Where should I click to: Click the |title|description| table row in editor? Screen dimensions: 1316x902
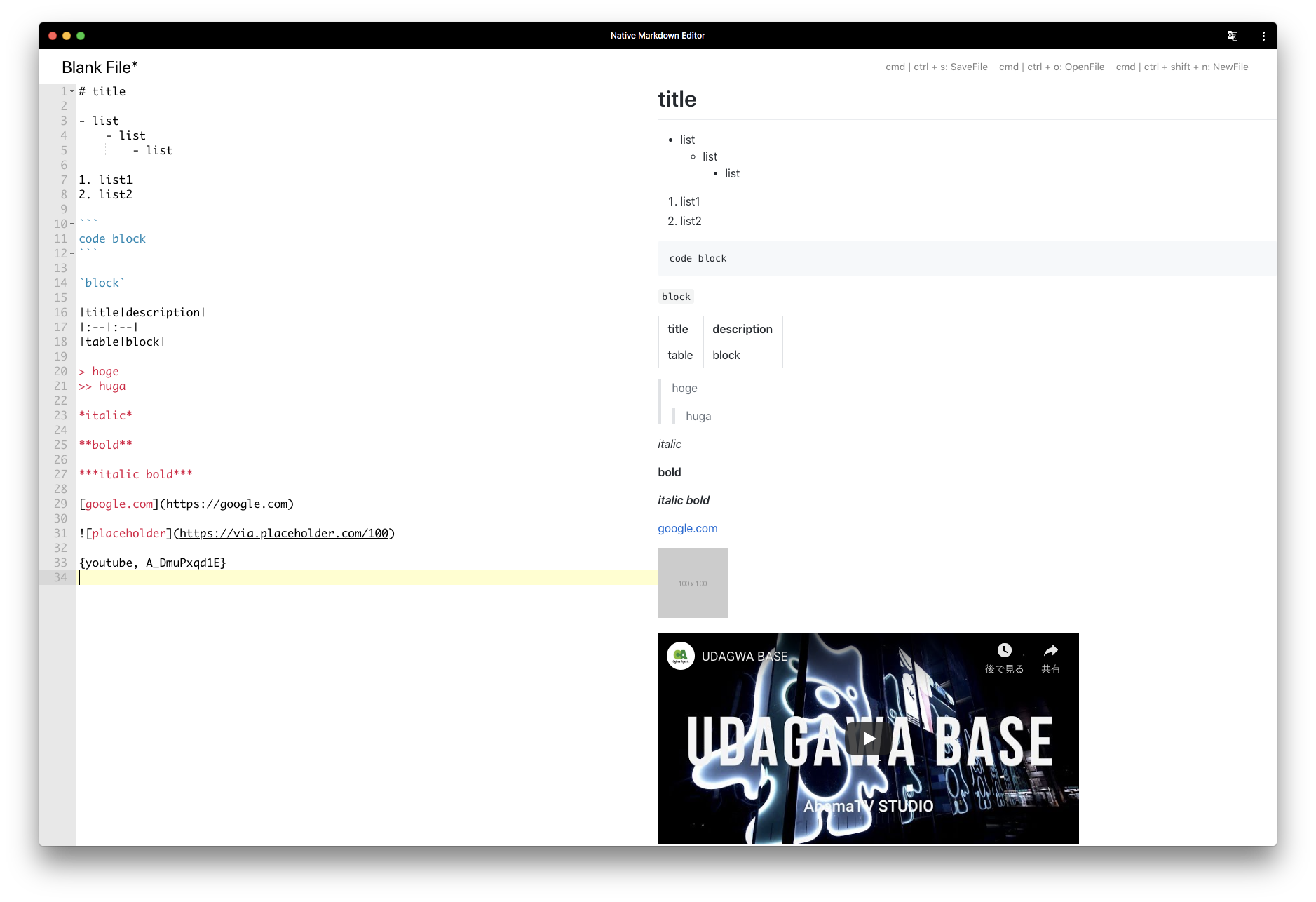(142, 312)
